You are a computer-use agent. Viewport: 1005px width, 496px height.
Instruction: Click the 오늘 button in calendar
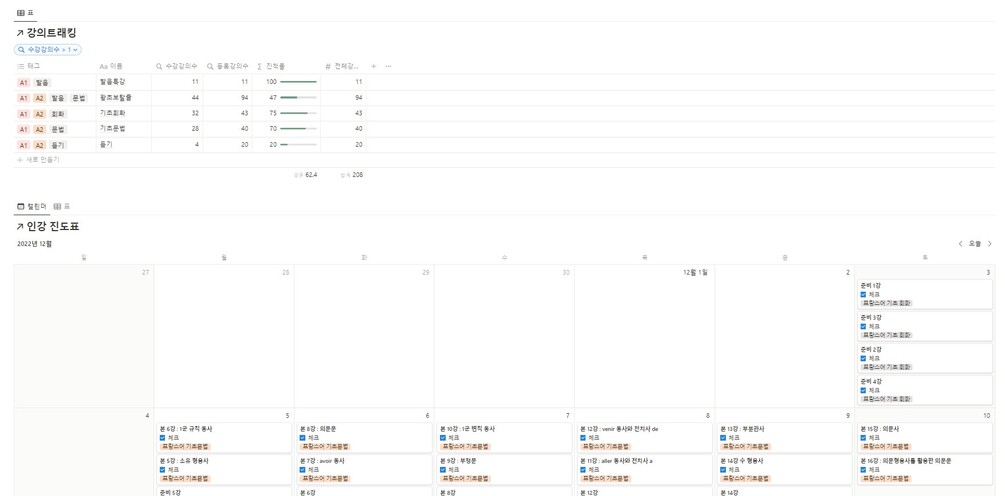pos(975,244)
